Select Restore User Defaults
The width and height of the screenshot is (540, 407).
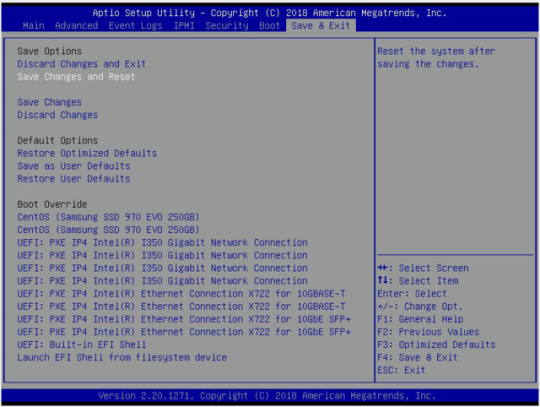point(74,179)
